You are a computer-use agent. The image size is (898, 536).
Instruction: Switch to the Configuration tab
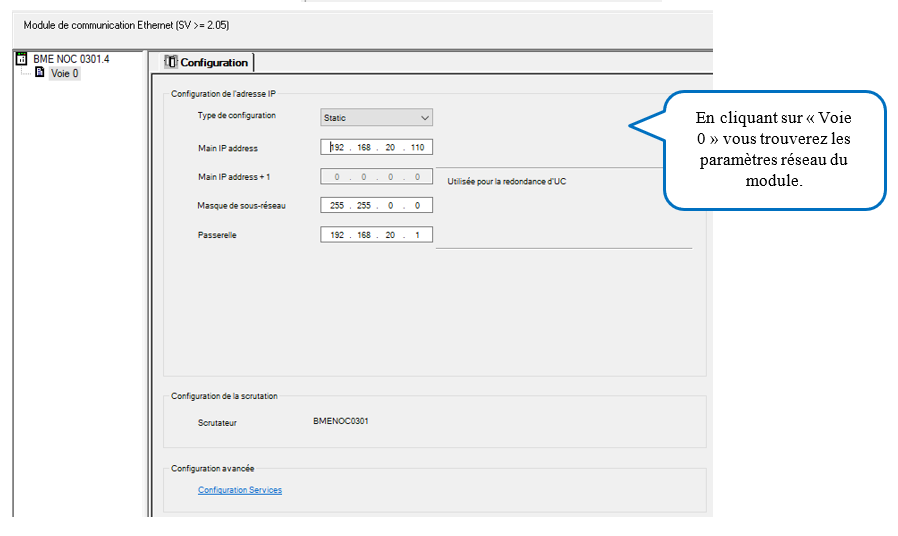(213, 63)
